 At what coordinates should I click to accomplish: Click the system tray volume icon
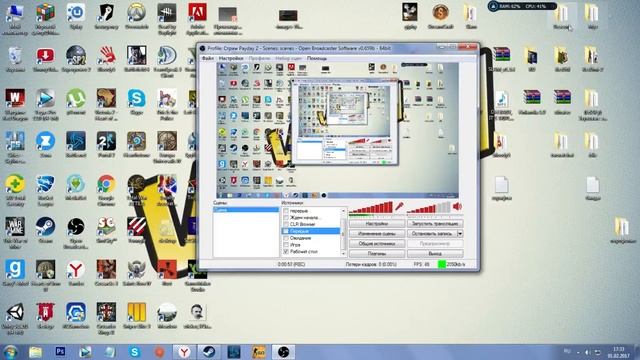pos(588,352)
